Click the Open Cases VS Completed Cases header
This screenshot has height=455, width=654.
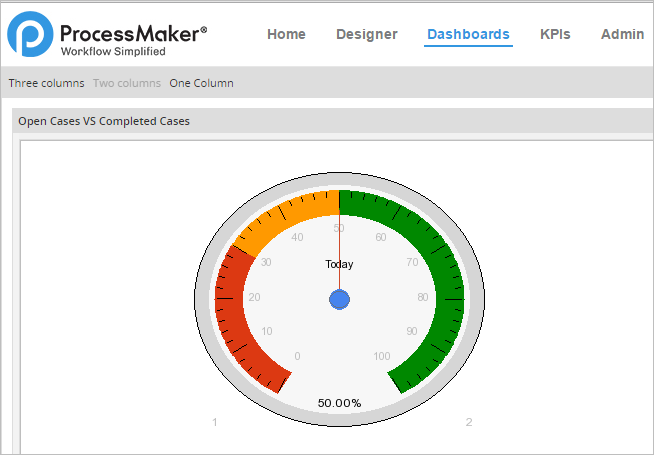tap(104, 122)
